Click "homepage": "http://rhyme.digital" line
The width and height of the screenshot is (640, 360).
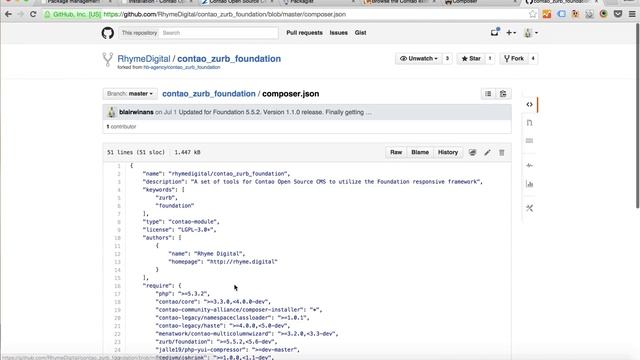[x=223, y=262]
